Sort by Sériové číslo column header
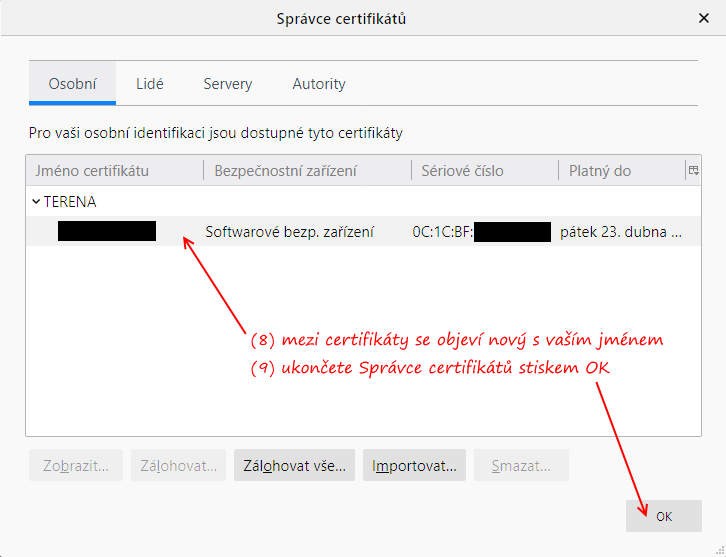The image size is (726, 557). [x=485, y=170]
